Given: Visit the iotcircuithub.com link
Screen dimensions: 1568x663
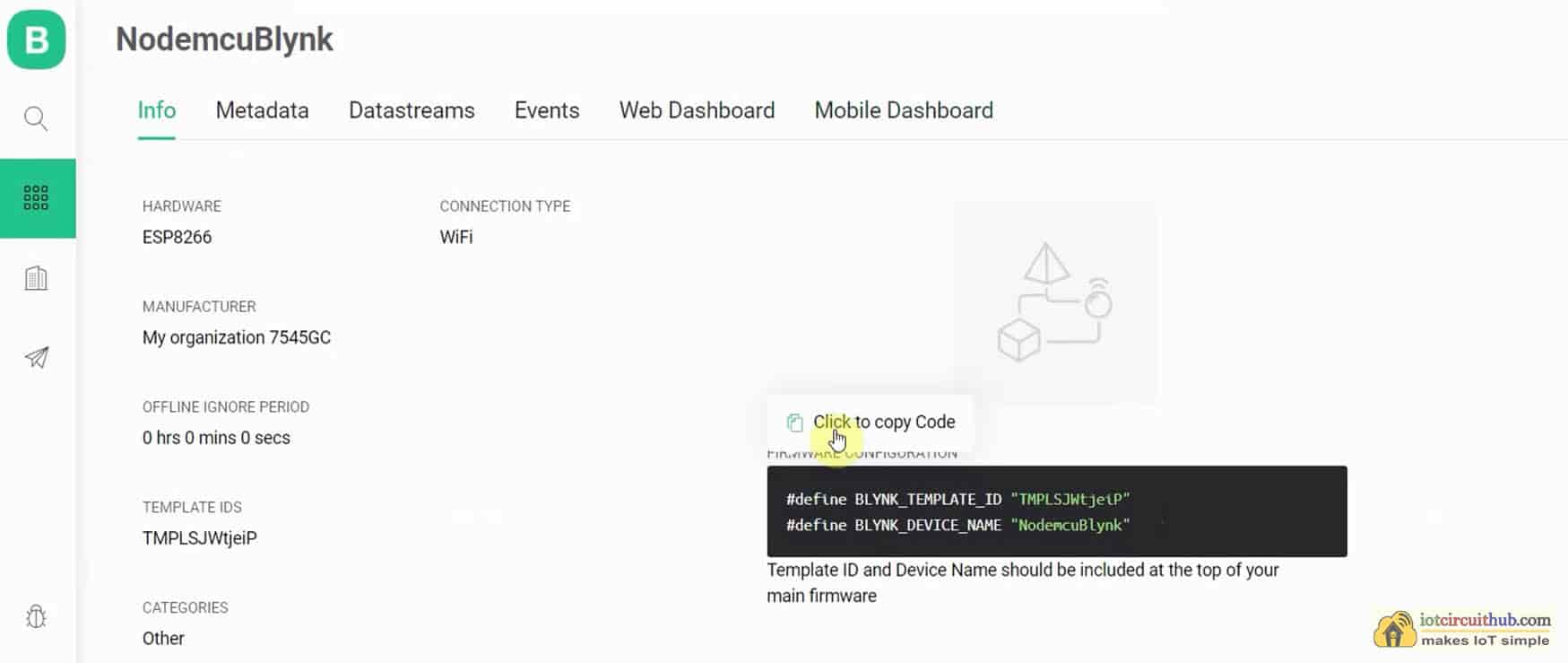Looking at the screenshot, I should (x=1485, y=620).
